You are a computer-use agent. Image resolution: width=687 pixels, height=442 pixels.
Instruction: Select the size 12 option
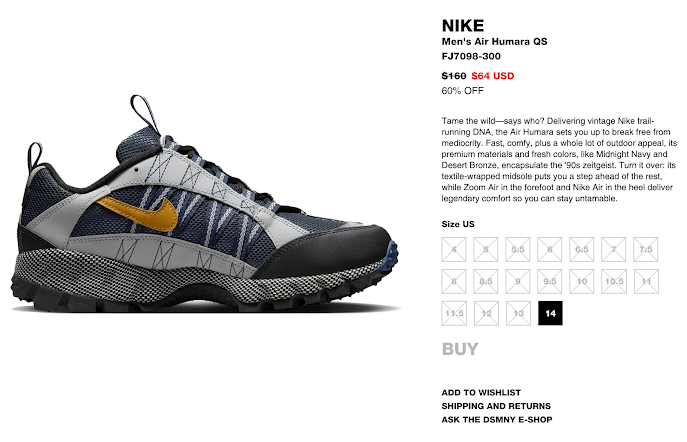[486, 313]
